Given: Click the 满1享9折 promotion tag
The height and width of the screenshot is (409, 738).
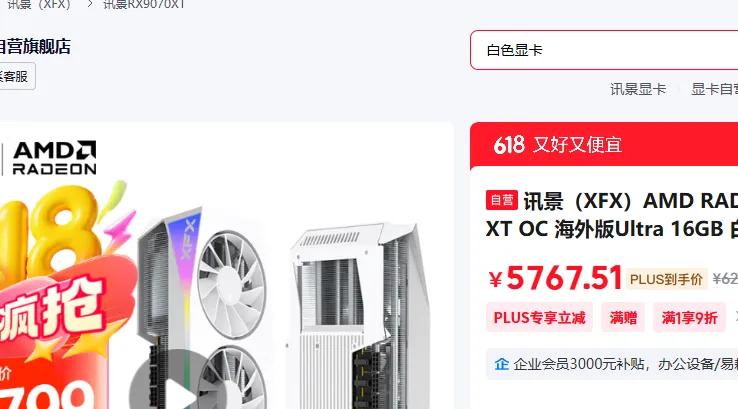Looking at the screenshot, I should (x=690, y=318).
